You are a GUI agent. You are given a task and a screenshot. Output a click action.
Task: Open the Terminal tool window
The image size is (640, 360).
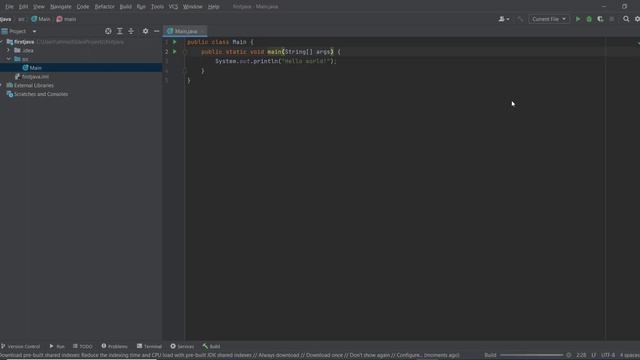point(149,346)
